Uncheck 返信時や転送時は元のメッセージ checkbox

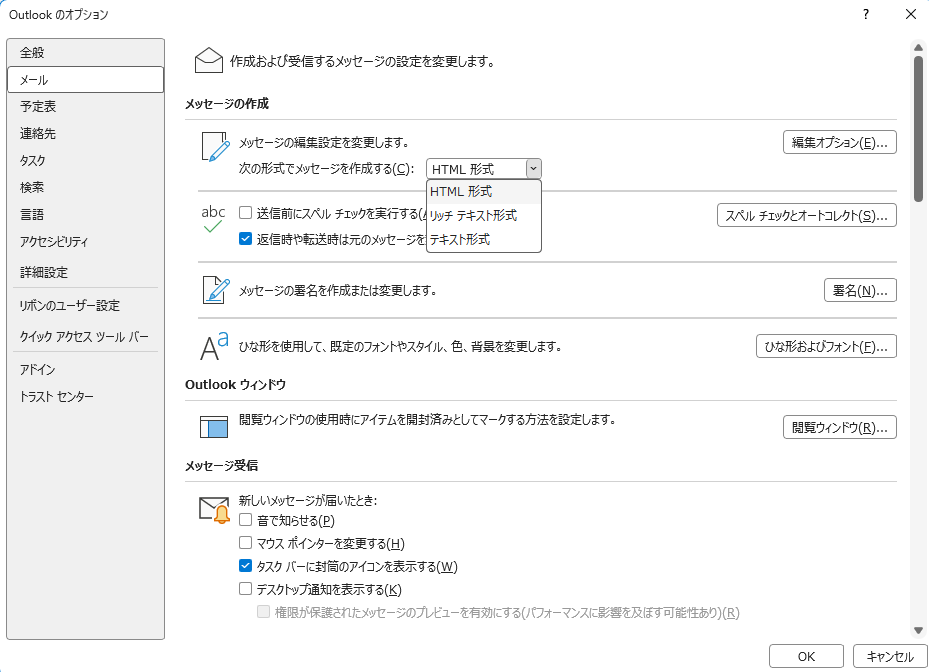coord(245,238)
